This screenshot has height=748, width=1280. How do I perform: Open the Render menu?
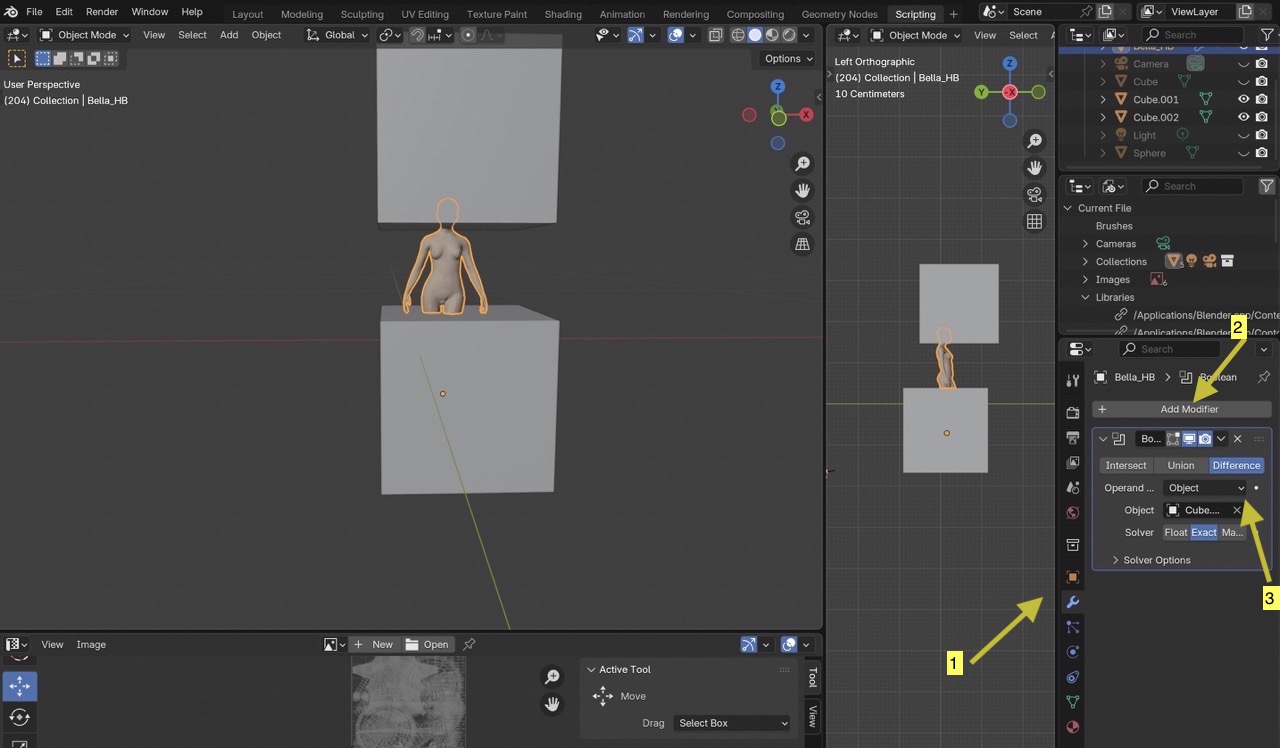[x=102, y=12]
